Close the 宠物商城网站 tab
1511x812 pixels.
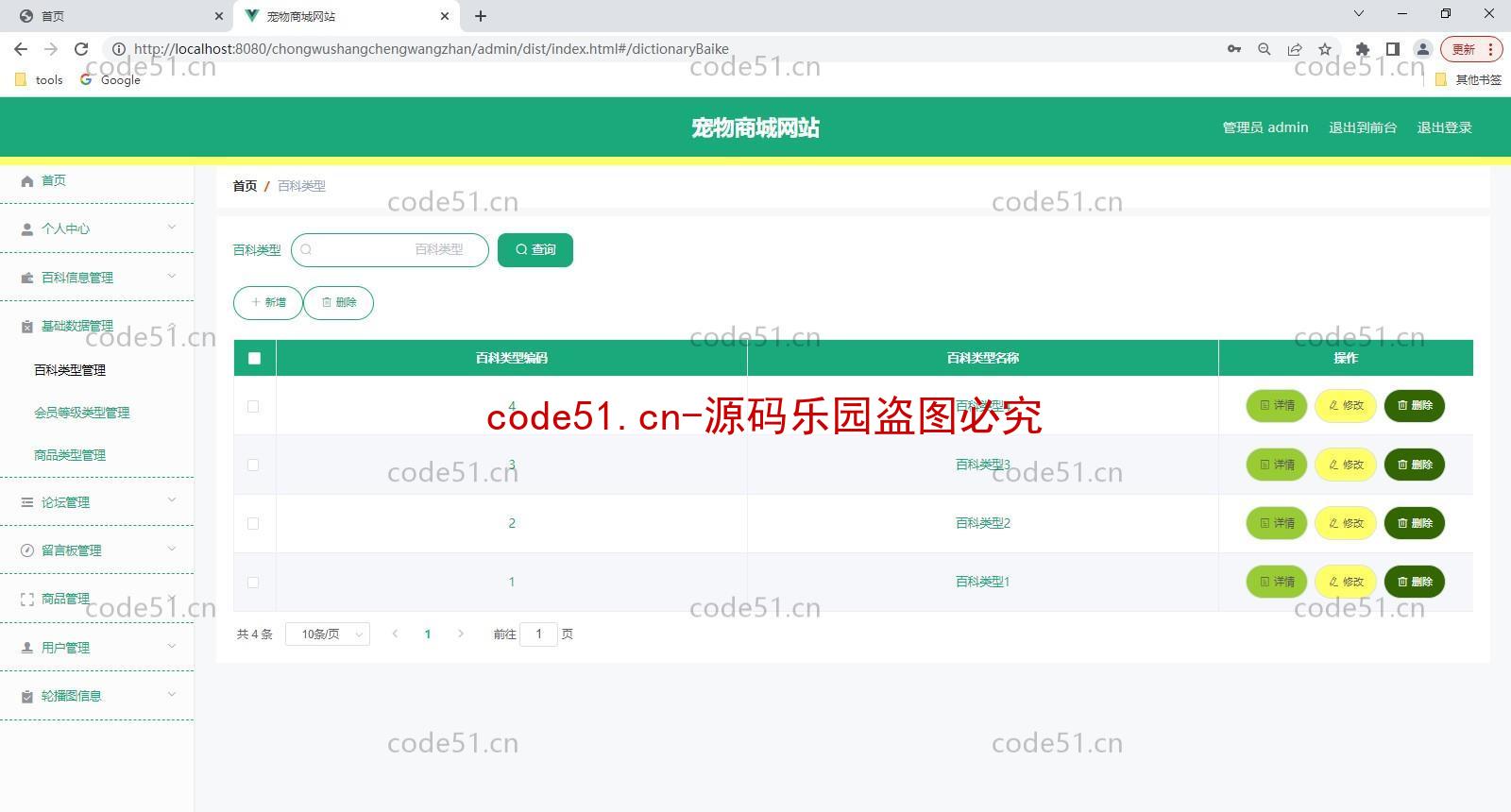click(445, 16)
